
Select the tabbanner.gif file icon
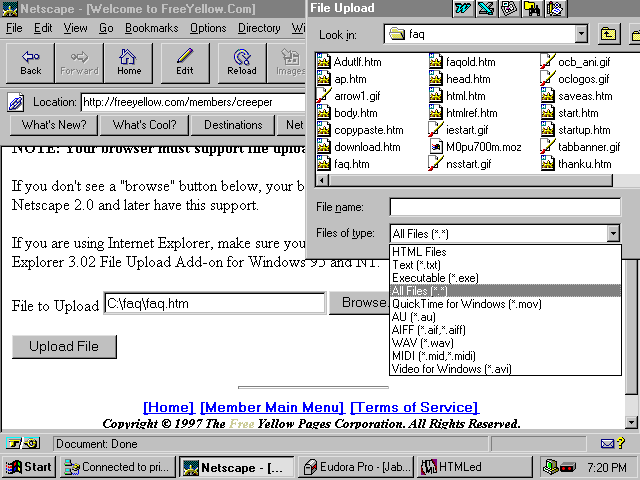547,147
